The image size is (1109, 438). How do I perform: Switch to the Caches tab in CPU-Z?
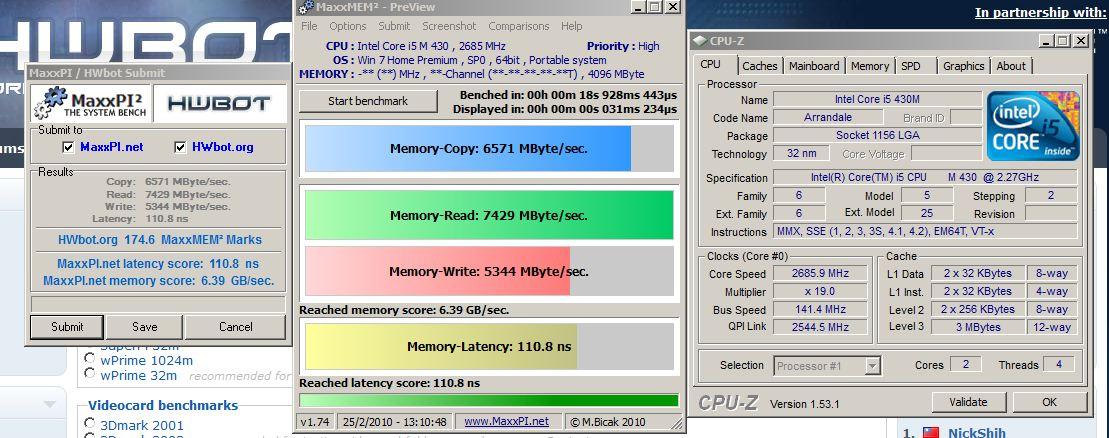(x=760, y=66)
